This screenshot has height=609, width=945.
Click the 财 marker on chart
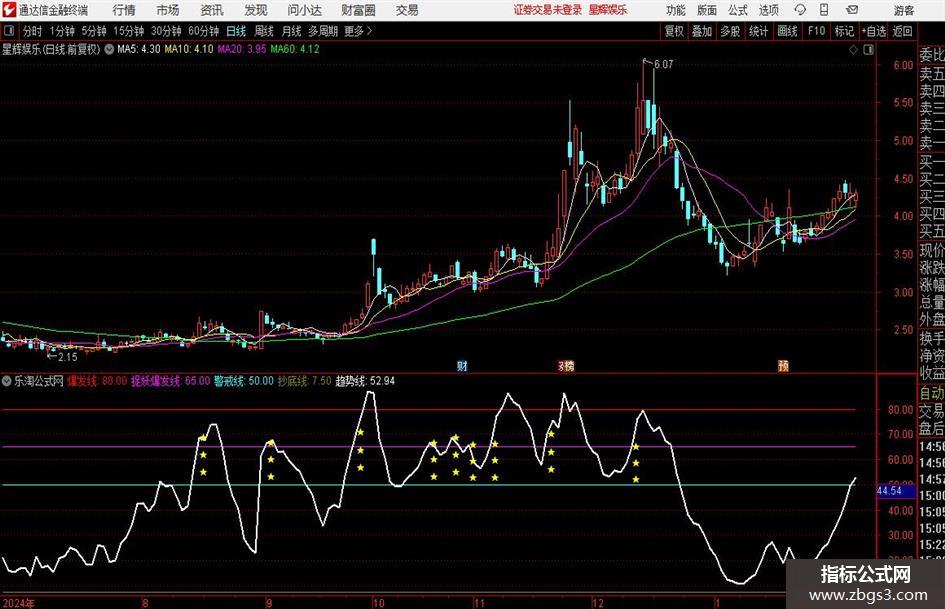tap(462, 365)
